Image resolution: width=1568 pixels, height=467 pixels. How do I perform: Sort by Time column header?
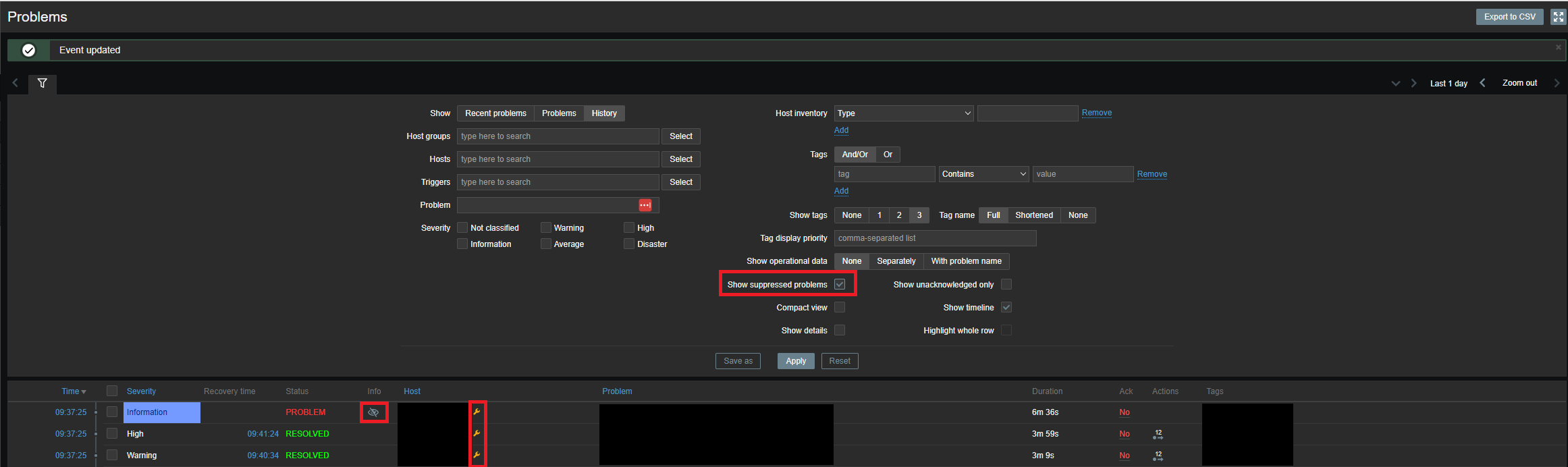[74, 391]
